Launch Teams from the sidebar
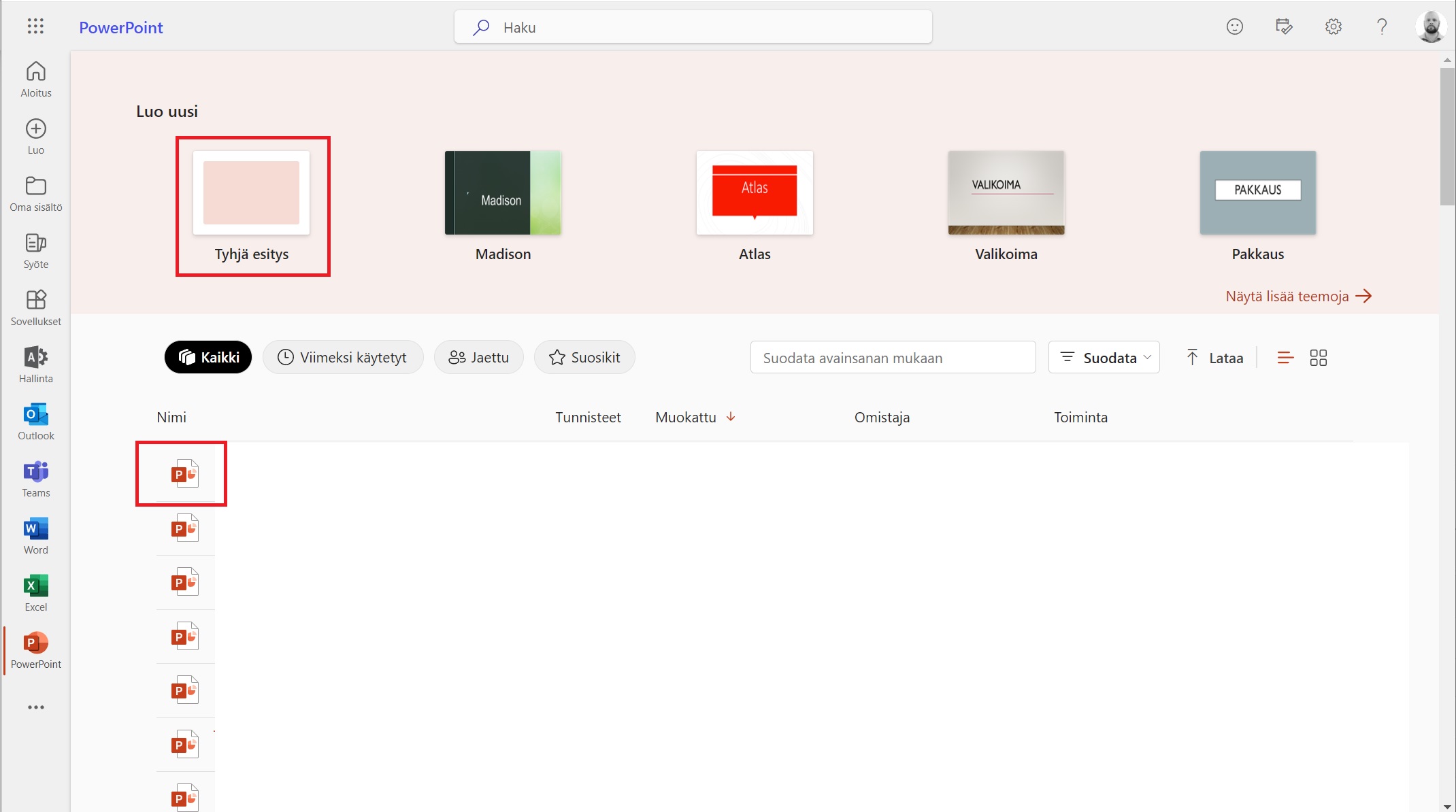 pos(36,479)
